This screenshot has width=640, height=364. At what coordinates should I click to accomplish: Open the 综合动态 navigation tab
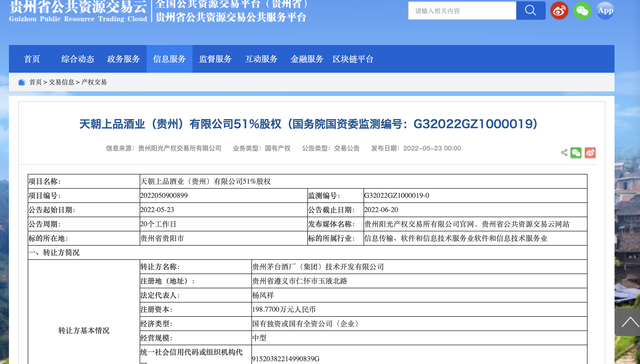point(78,59)
